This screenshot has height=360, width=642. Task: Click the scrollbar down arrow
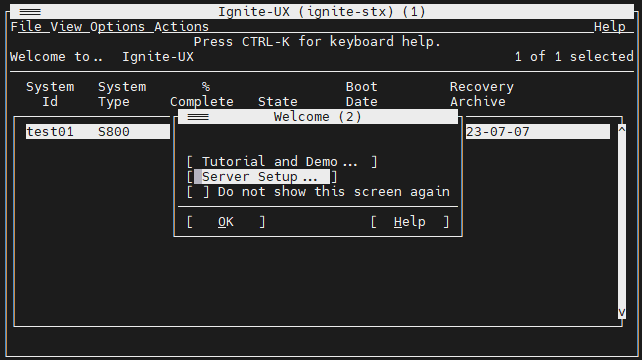point(622,313)
